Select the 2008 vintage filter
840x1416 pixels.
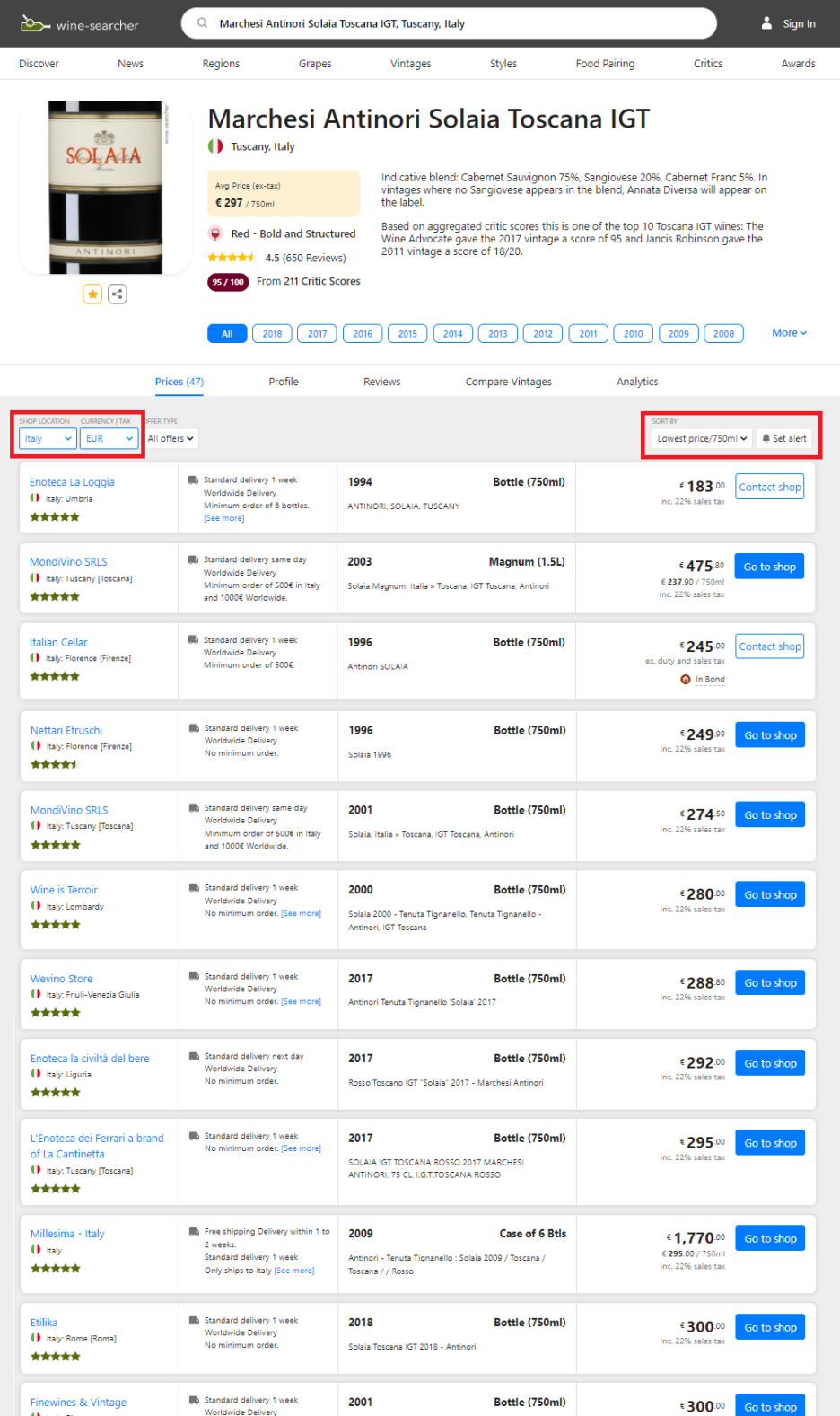[x=723, y=333]
